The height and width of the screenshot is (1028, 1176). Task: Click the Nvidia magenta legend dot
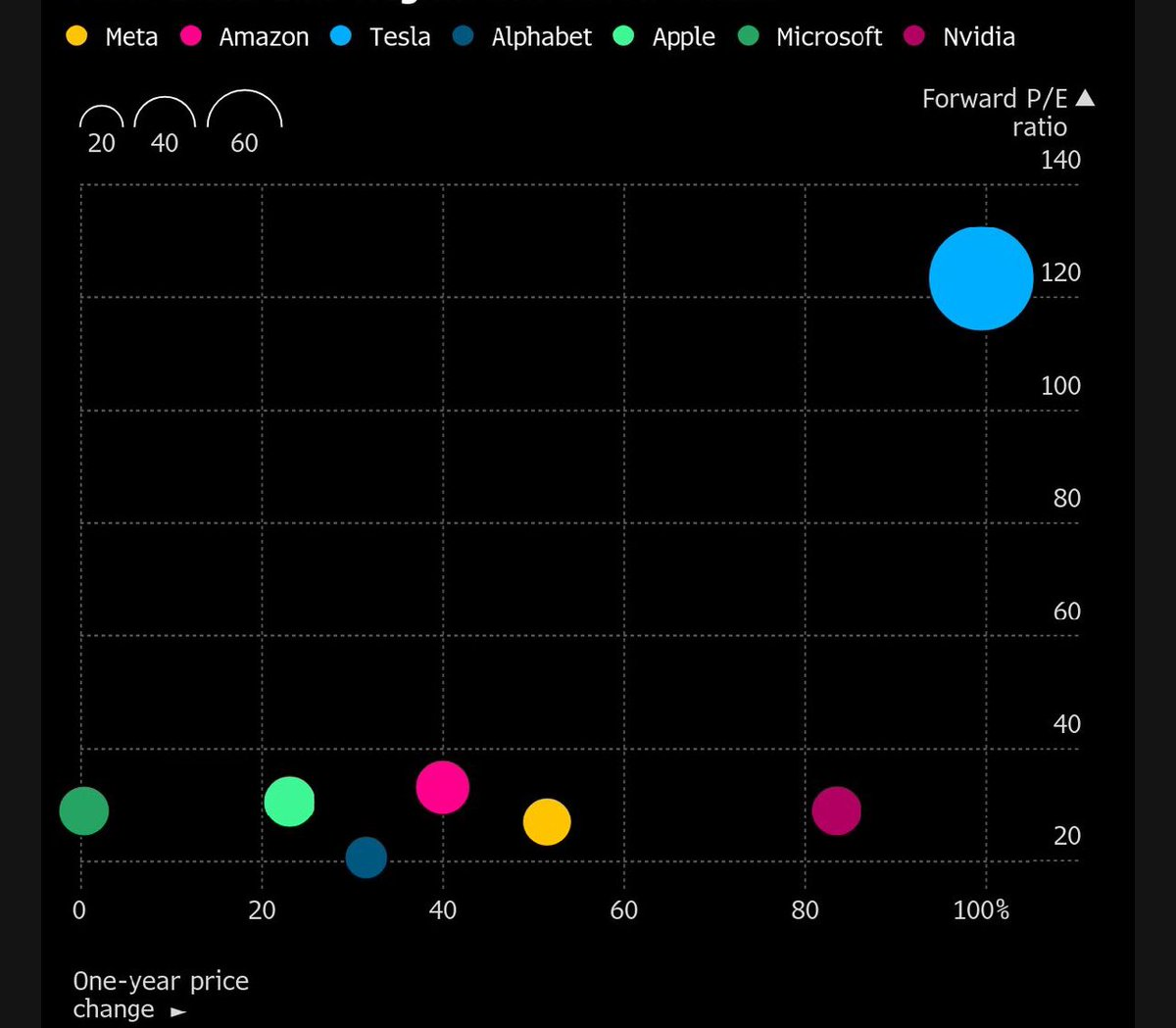tap(915, 36)
